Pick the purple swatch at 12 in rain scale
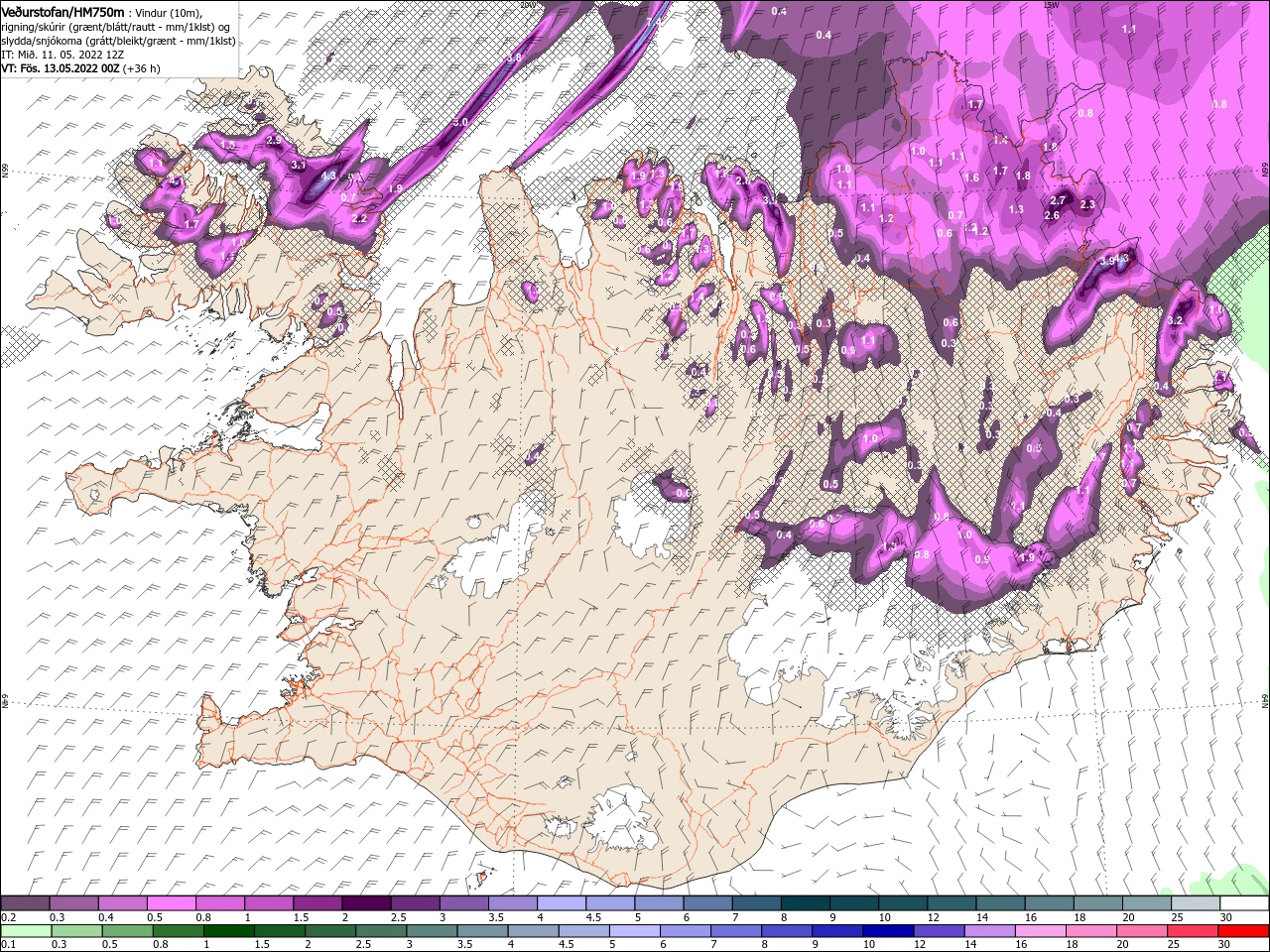The image size is (1270, 952). point(940,931)
